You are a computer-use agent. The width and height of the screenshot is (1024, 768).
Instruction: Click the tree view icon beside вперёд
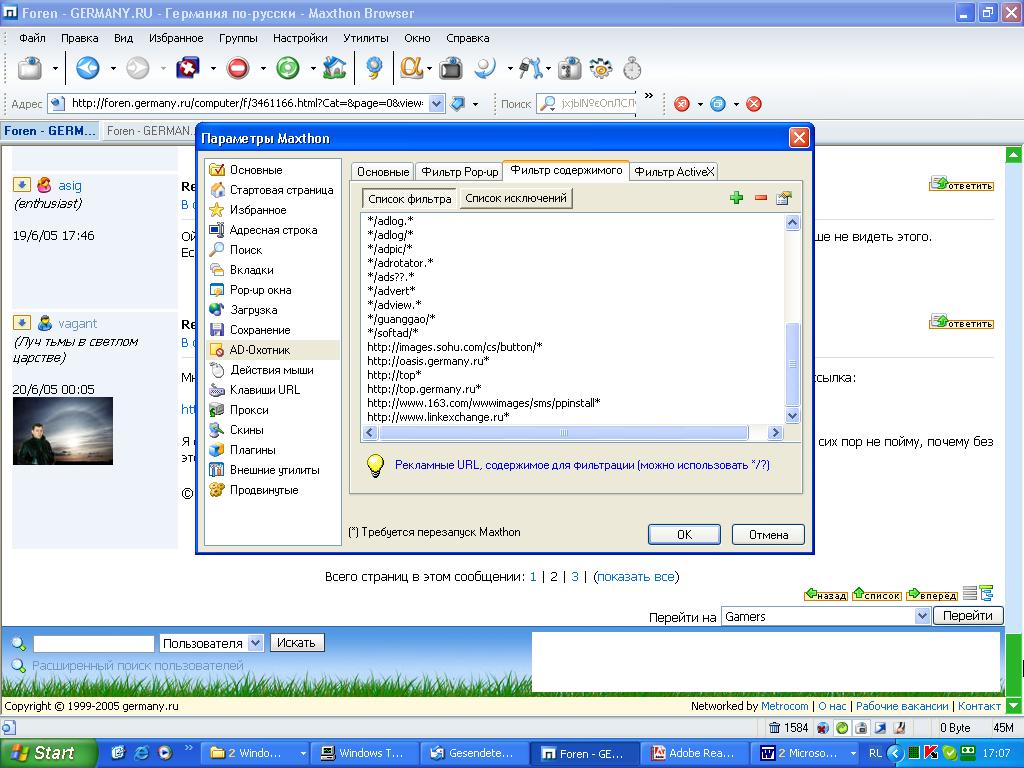(x=986, y=593)
